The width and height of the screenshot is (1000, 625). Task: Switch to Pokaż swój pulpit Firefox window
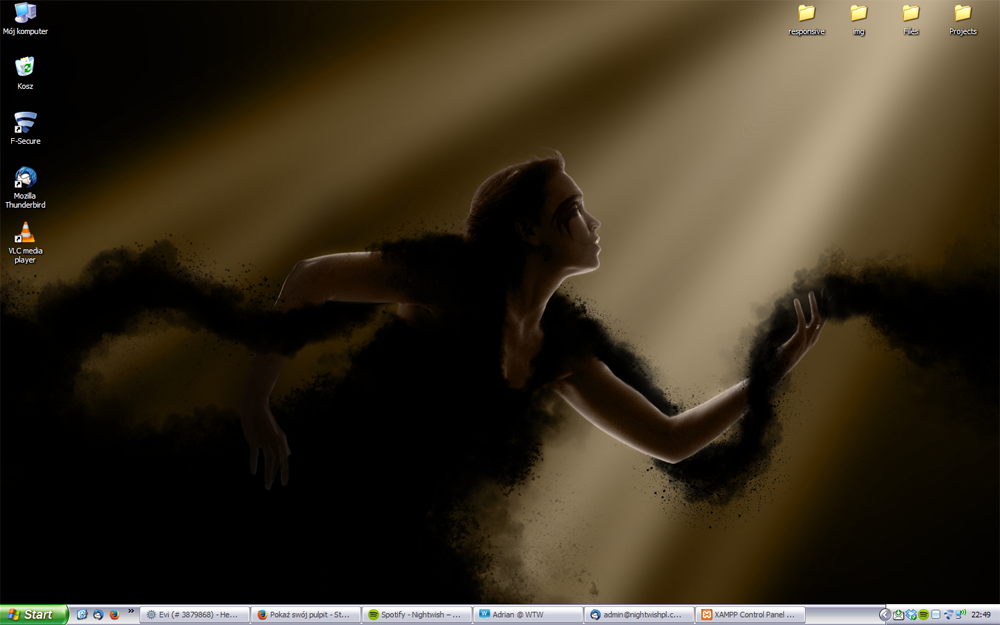305,615
